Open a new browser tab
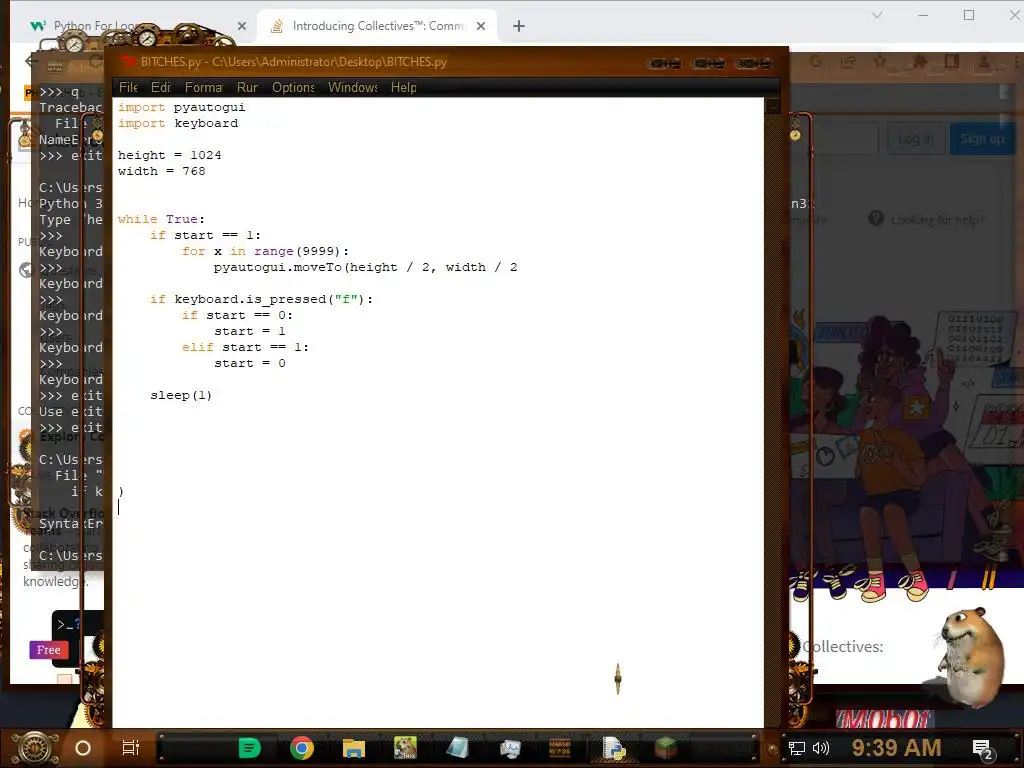The height and width of the screenshot is (768, 1024). pyautogui.click(x=519, y=26)
